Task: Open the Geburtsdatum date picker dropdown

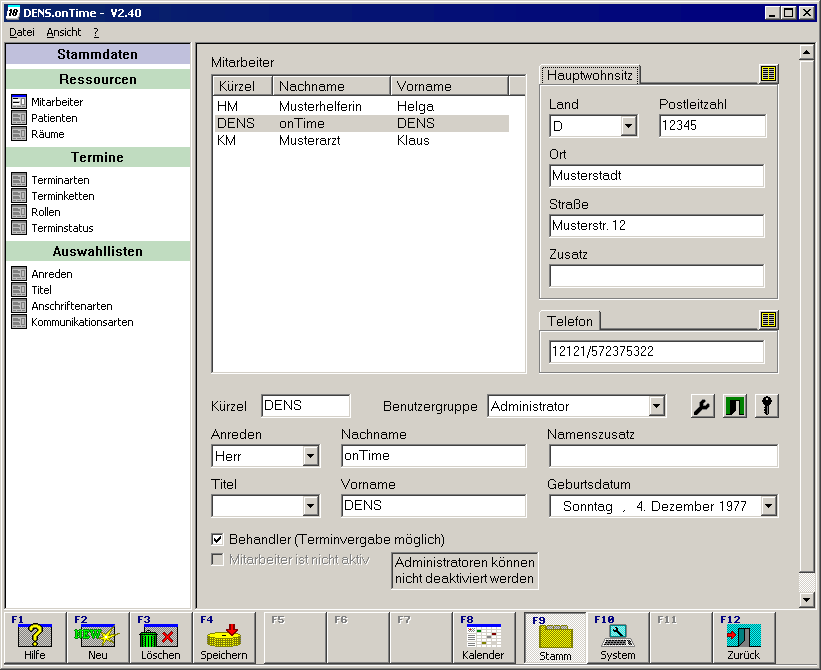Action: (769, 506)
